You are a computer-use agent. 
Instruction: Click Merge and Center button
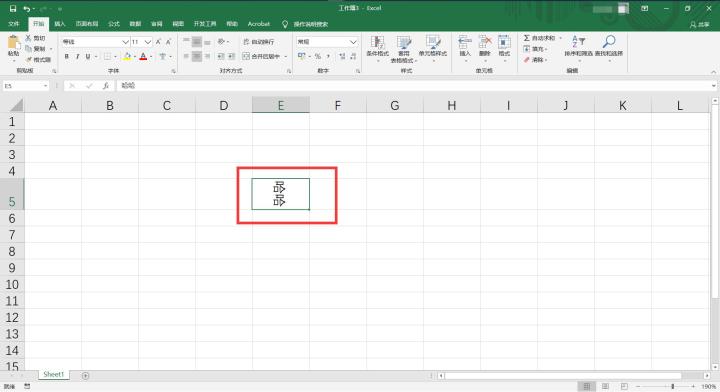point(261,56)
